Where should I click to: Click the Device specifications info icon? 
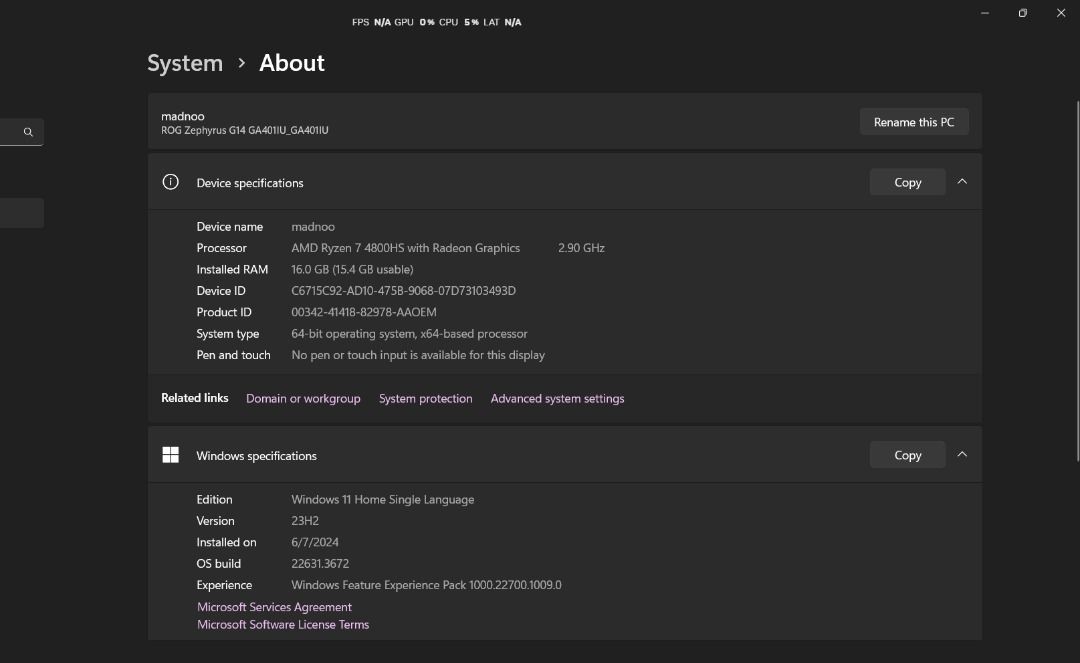tap(171, 182)
